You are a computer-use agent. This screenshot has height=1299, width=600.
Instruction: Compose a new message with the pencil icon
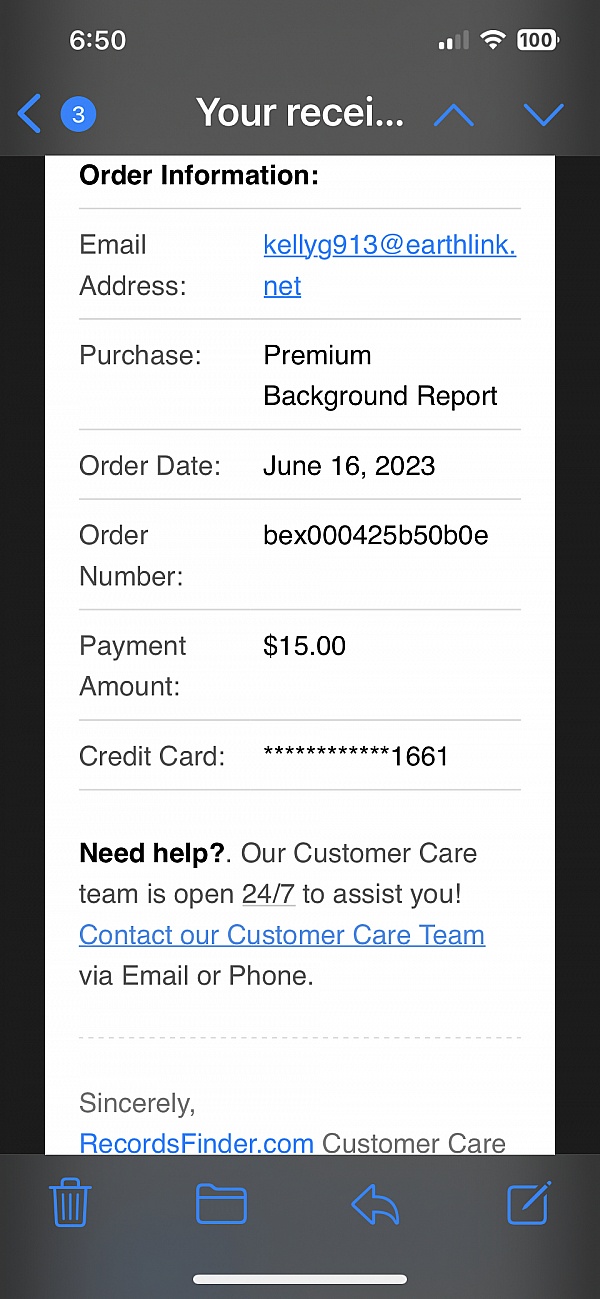(529, 1202)
